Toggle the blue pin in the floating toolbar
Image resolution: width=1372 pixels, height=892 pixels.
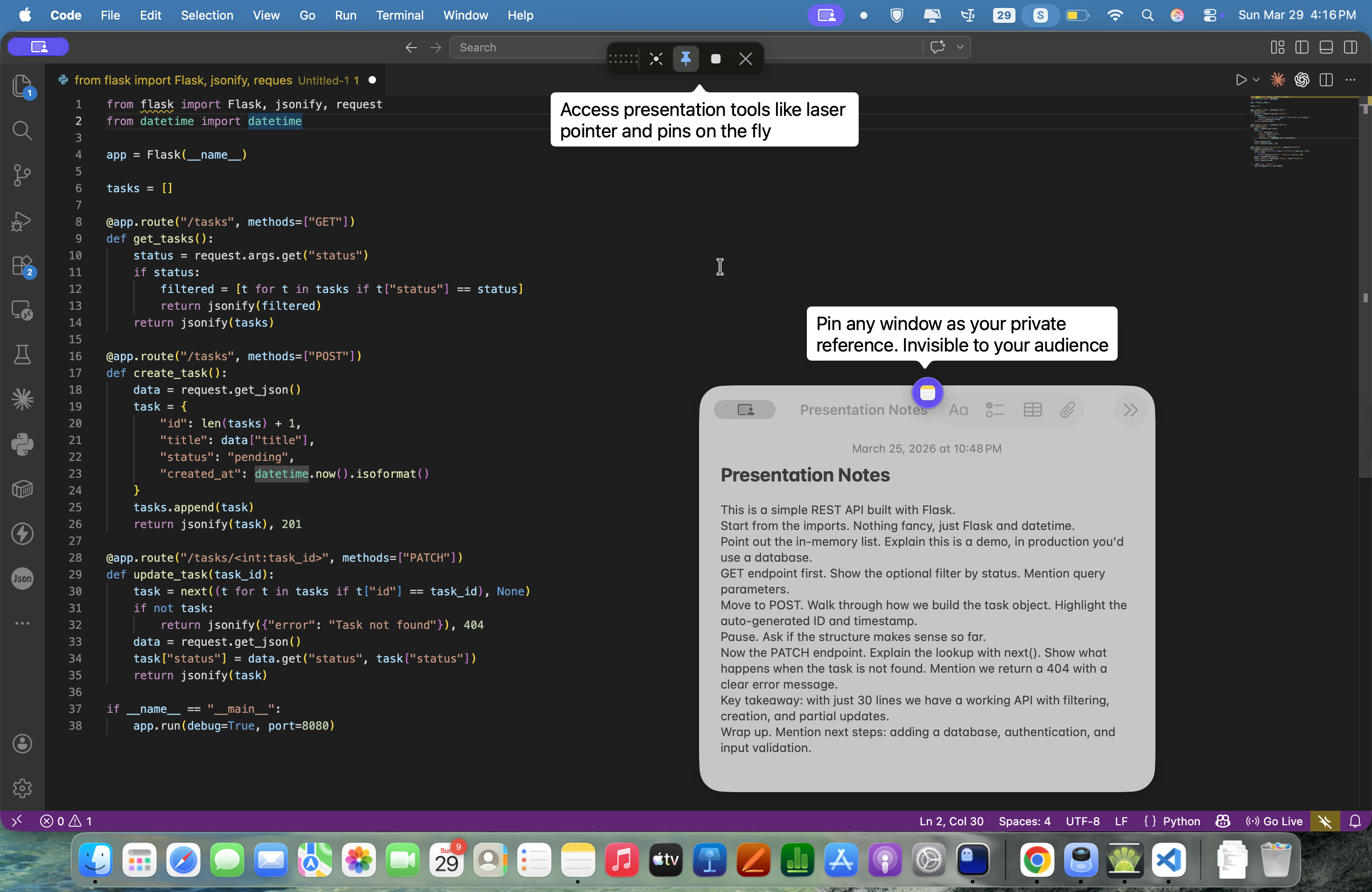(686, 58)
